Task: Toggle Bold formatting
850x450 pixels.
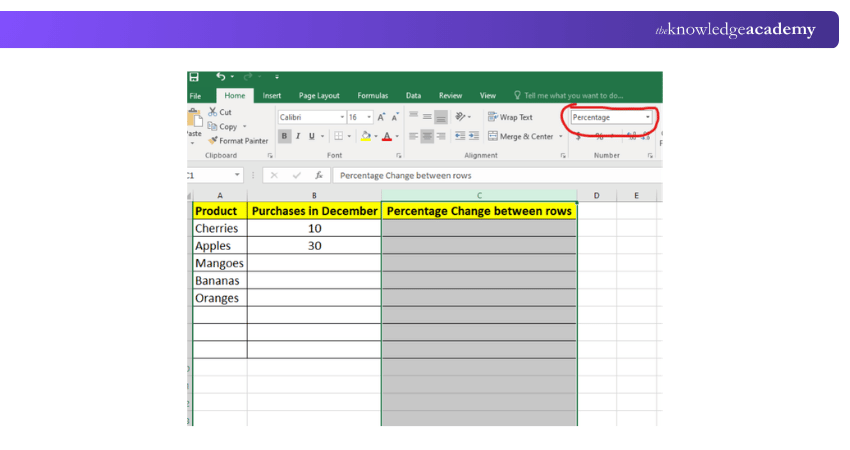Action: 284,136
